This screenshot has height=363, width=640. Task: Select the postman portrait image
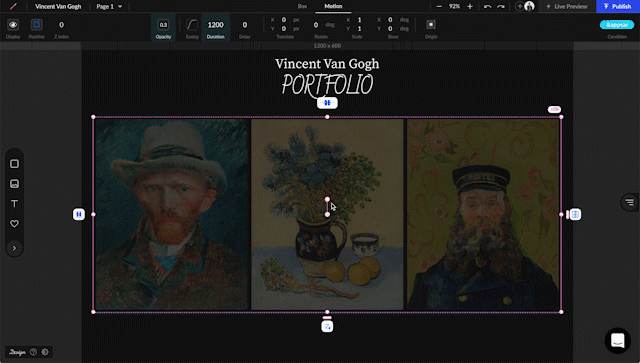[x=483, y=214]
